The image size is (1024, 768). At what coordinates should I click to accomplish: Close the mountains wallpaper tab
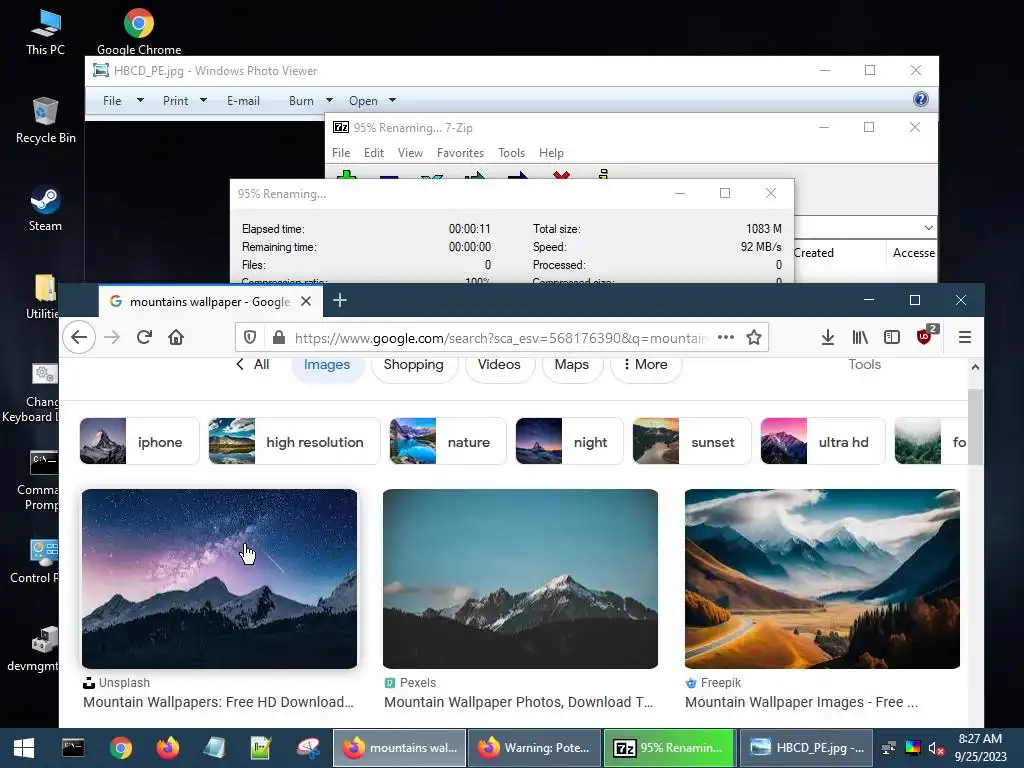[306, 301]
